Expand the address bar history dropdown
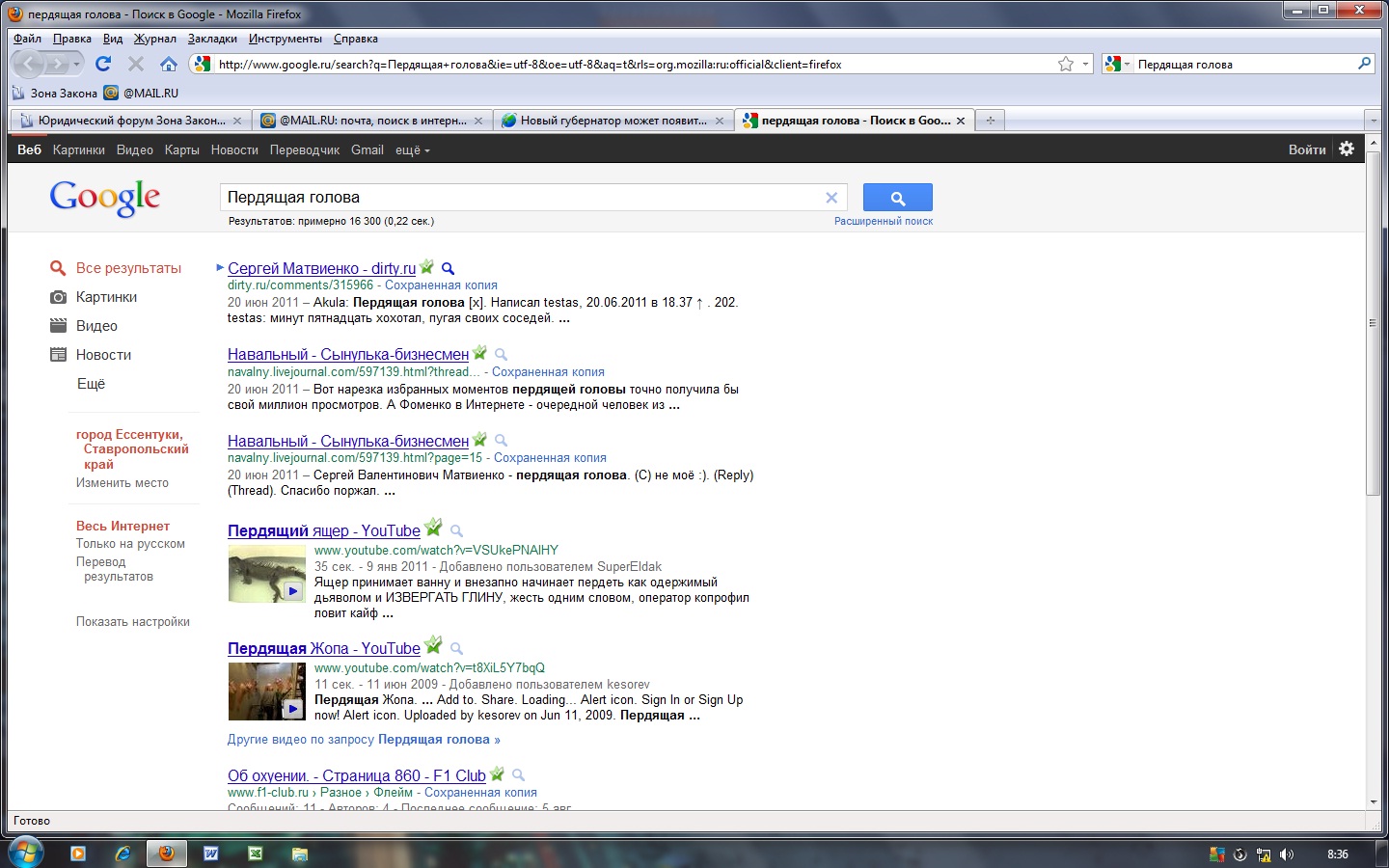Image resolution: width=1389 pixels, height=868 pixels. [1085, 65]
